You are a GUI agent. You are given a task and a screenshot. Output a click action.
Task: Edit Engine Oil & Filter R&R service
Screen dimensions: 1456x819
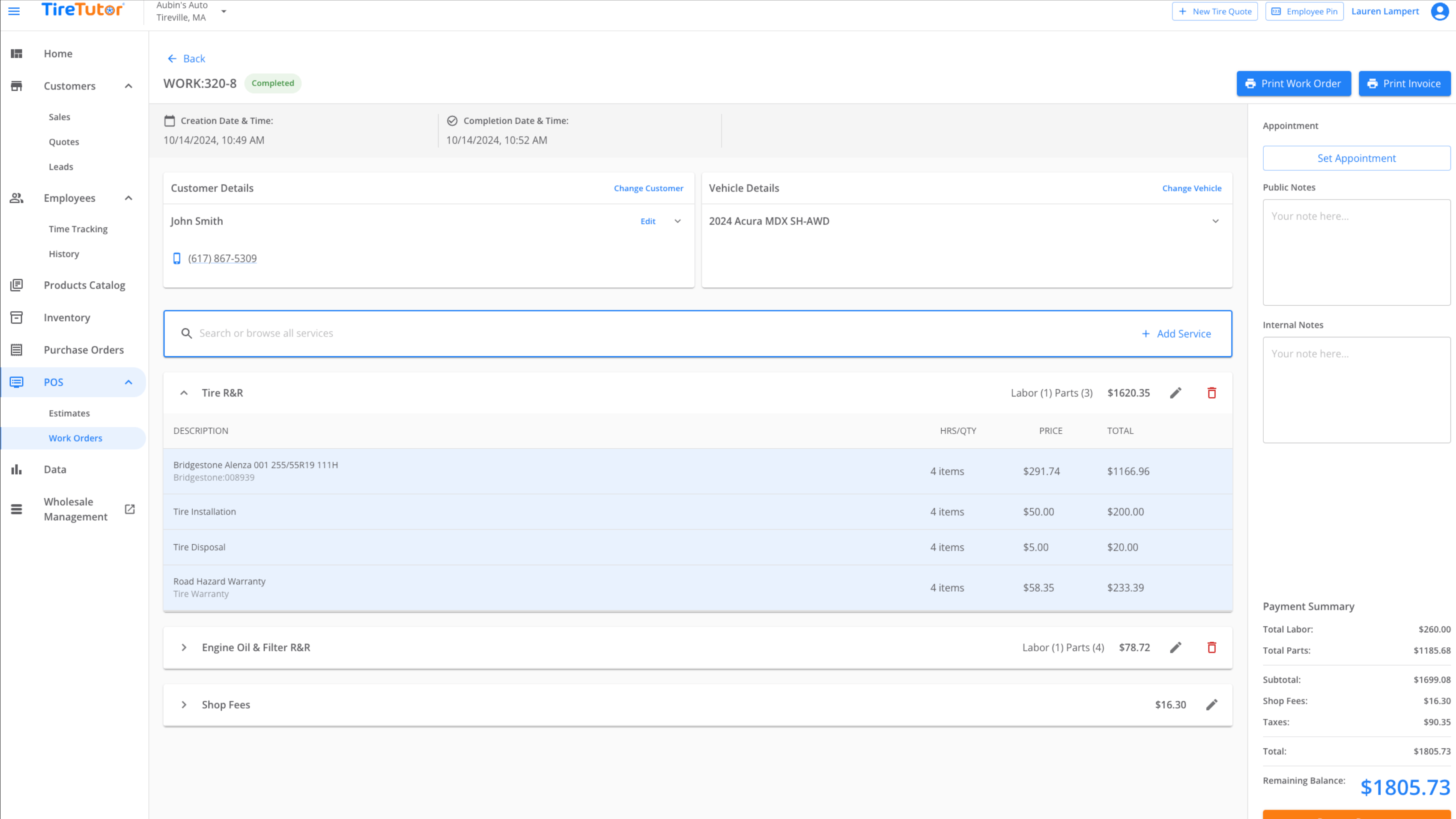[1175, 647]
